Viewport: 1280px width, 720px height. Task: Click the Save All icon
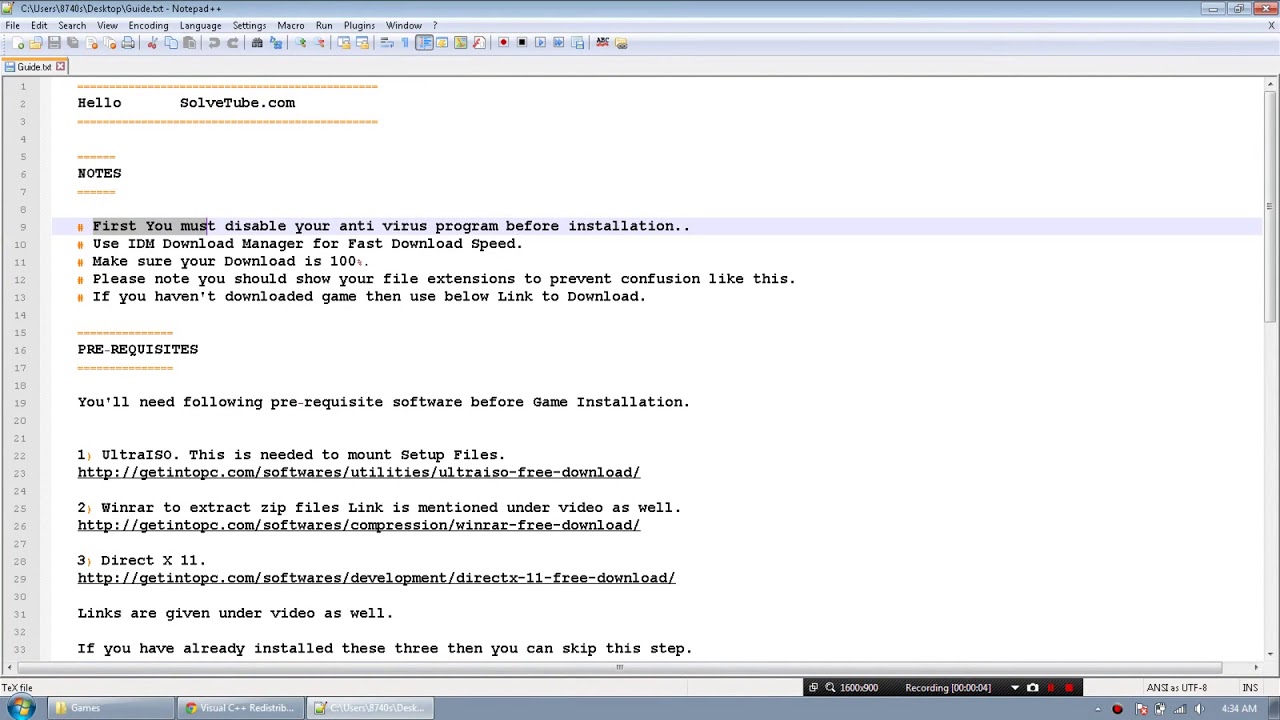pos(73,43)
